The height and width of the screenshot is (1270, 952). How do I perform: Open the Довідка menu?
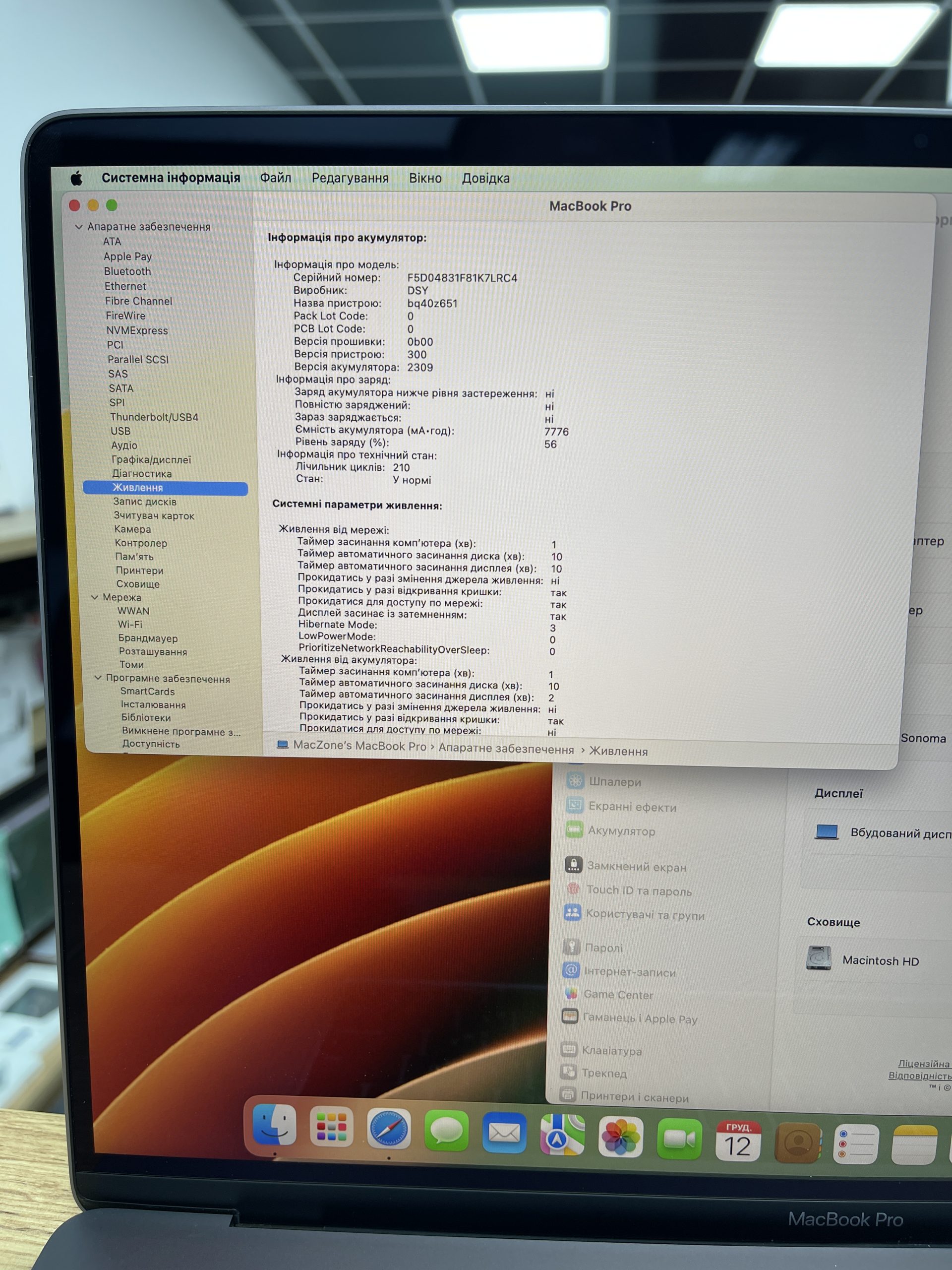click(x=485, y=179)
